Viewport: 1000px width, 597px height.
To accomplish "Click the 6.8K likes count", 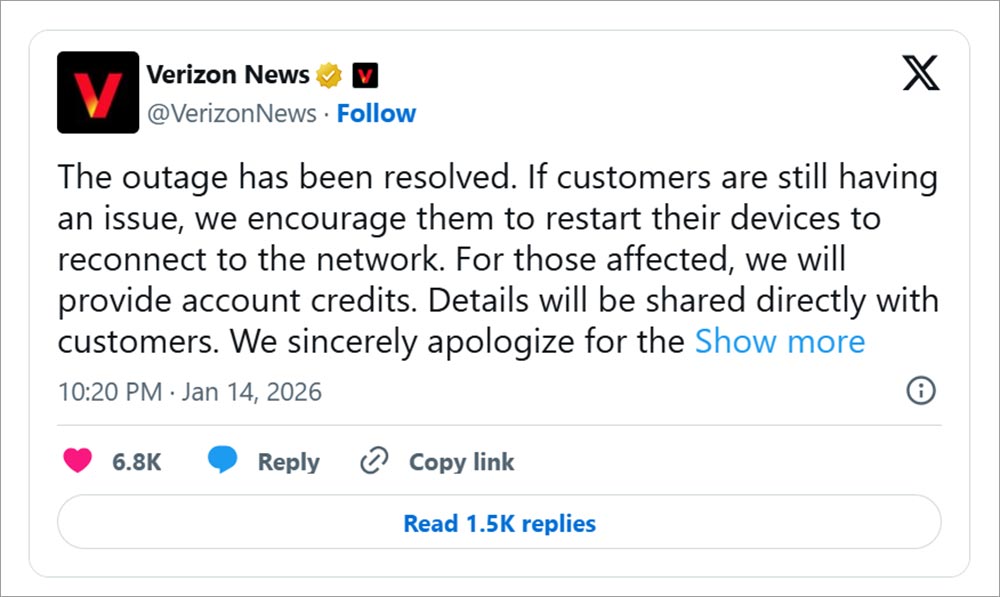I will point(138,462).
